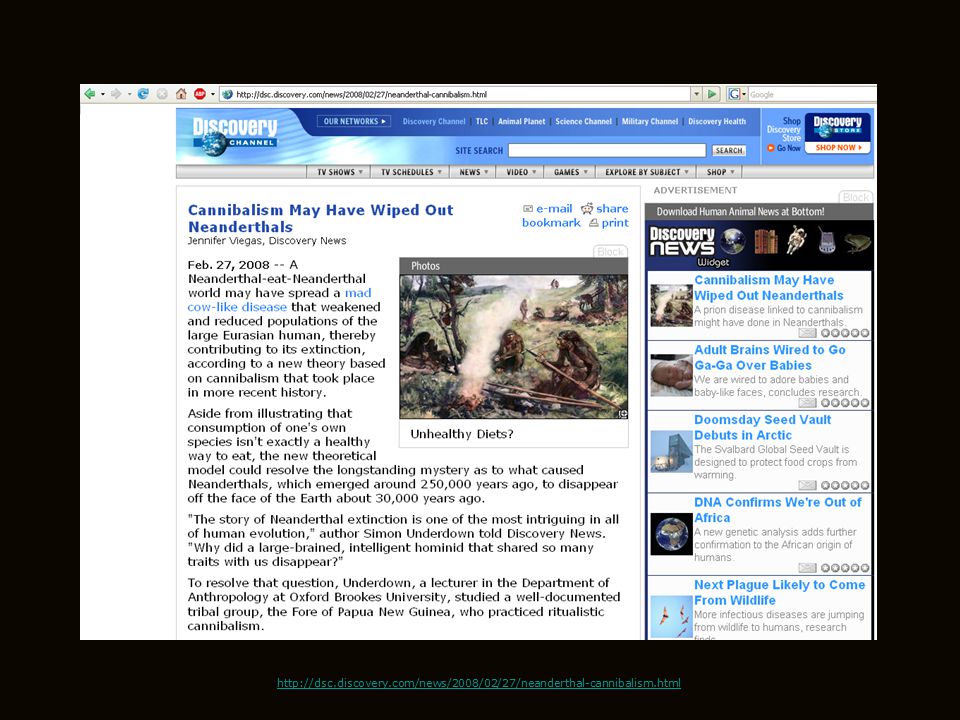
Task: Click the Adblock Plus ABP icon
Action: click(200, 94)
